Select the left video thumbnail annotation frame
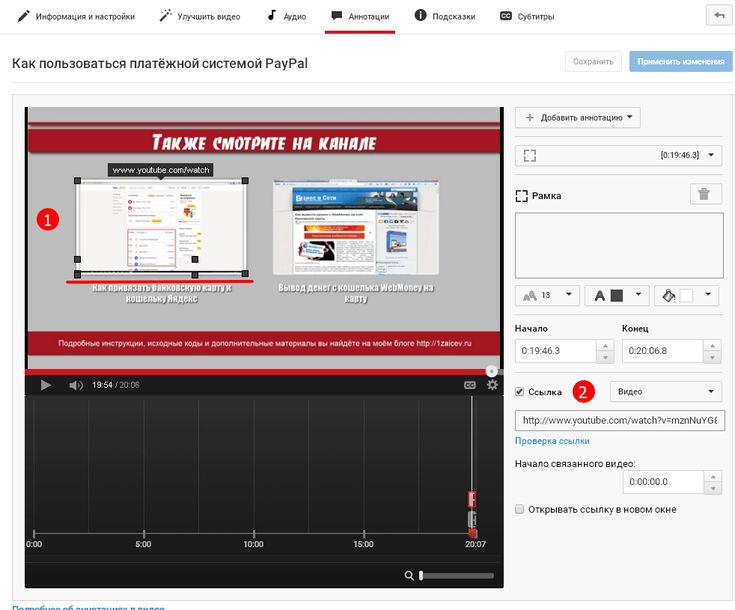This screenshot has height=610, width=735. pos(161,228)
